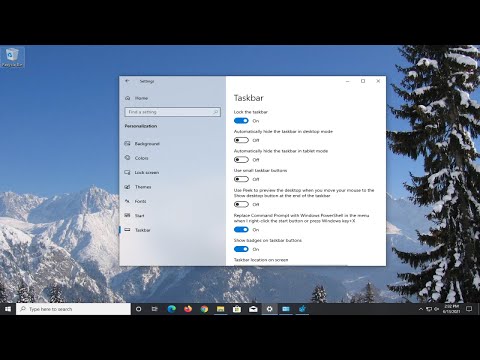Click the Lock screen icon in the sidebar
This screenshot has height=360, width=480.
[x=127, y=172]
